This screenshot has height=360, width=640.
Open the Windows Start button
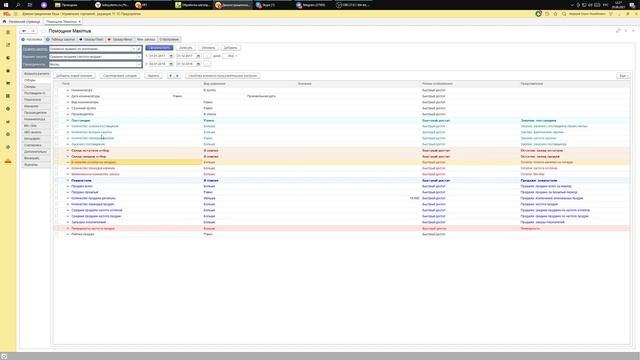6,5
